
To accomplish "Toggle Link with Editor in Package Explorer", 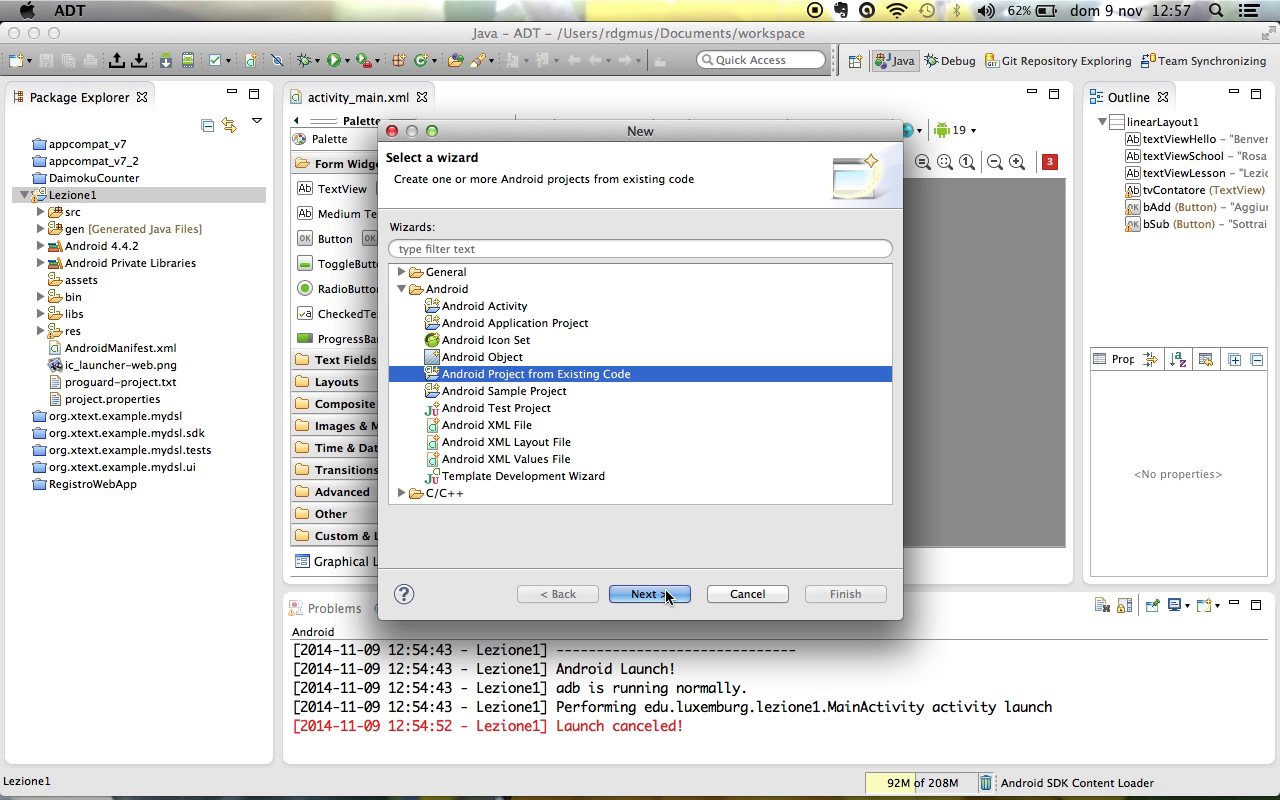I will pyautogui.click(x=229, y=125).
